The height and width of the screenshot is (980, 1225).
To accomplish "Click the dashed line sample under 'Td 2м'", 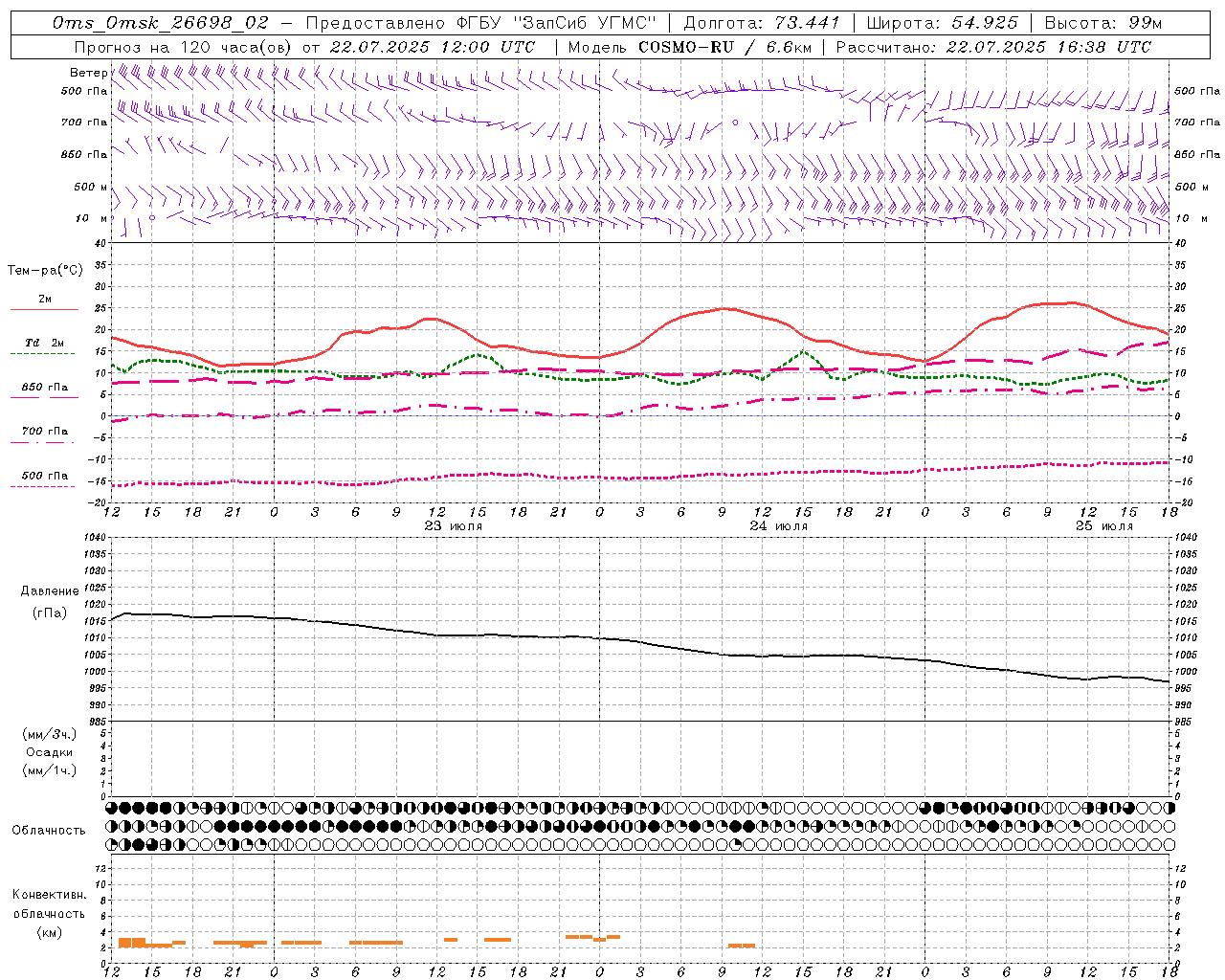I will (42, 353).
